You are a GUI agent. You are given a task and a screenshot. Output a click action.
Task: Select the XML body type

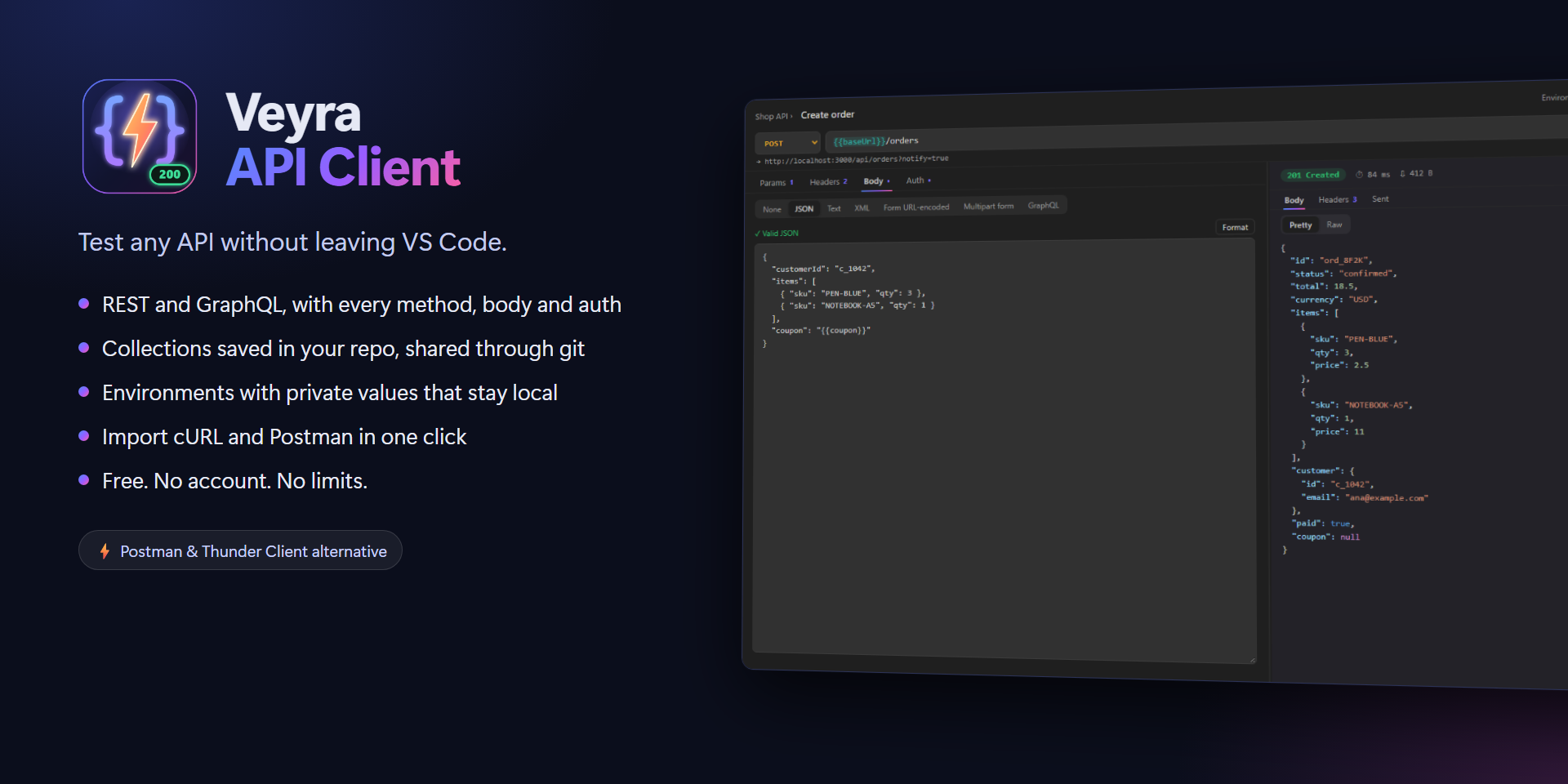coord(862,208)
